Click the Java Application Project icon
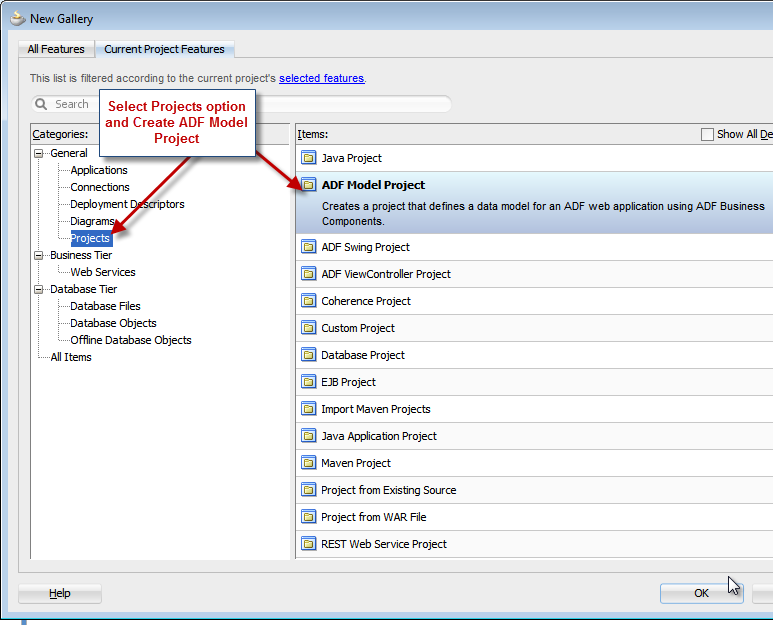Screen dimensions: 773x625 click(309, 436)
